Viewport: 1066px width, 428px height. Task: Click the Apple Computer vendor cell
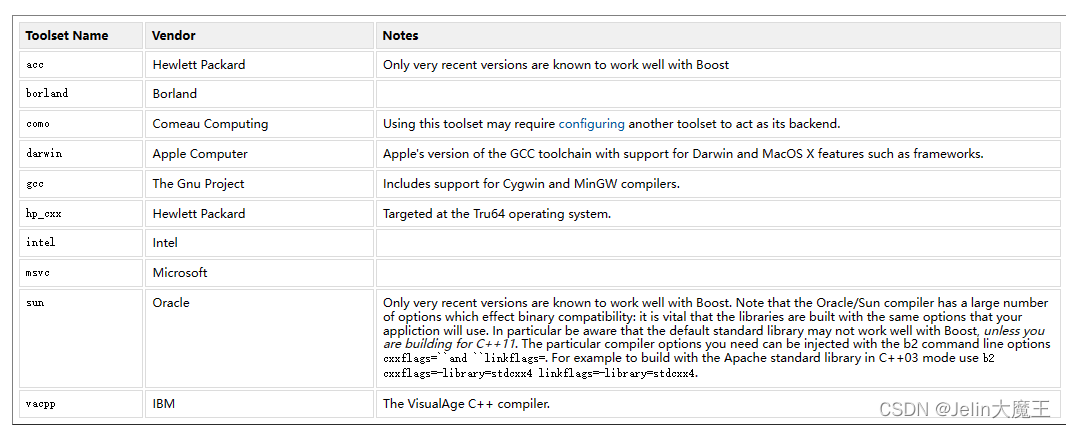click(259, 154)
